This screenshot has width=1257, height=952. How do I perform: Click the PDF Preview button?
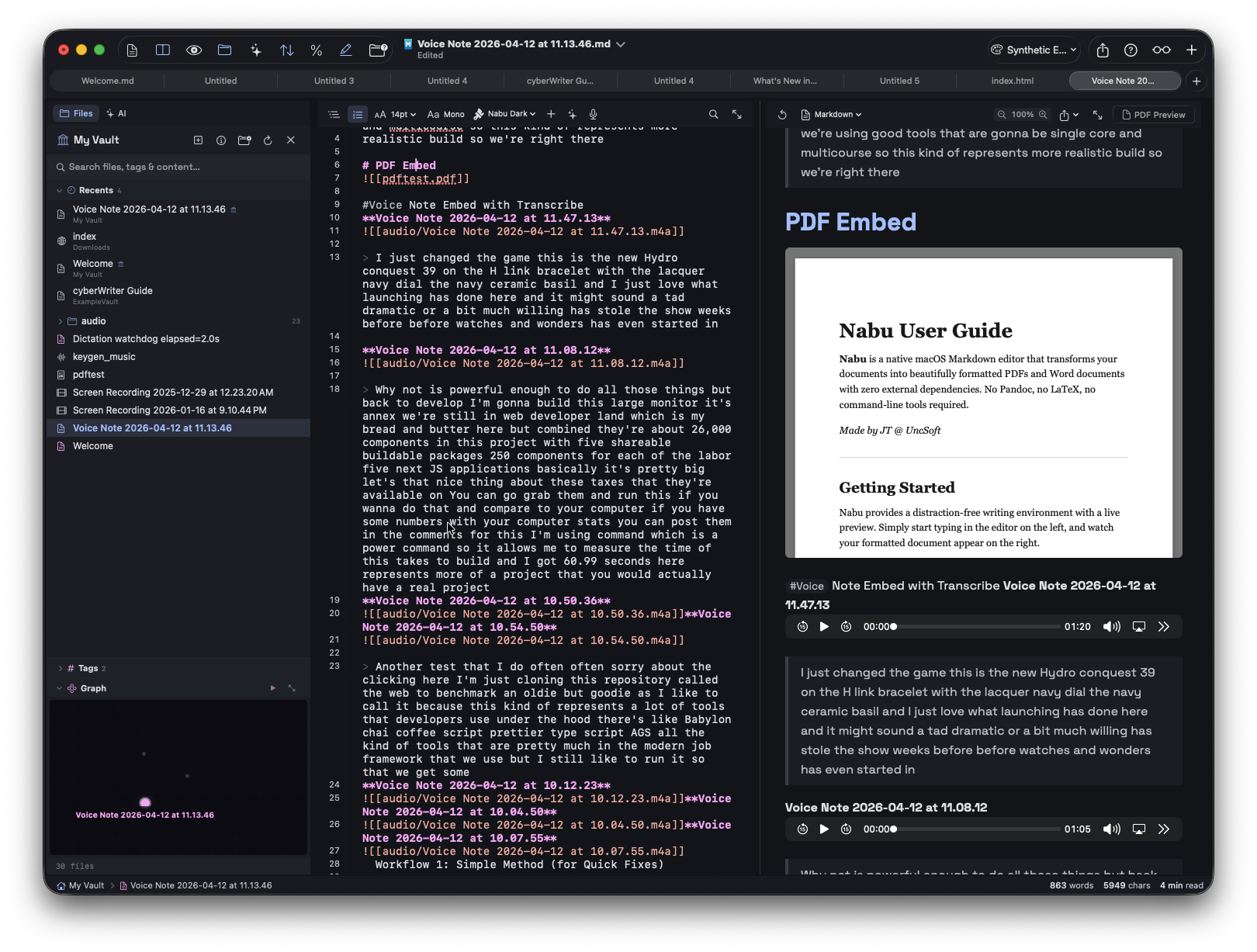pyautogui.click(x=1154, y=114)
